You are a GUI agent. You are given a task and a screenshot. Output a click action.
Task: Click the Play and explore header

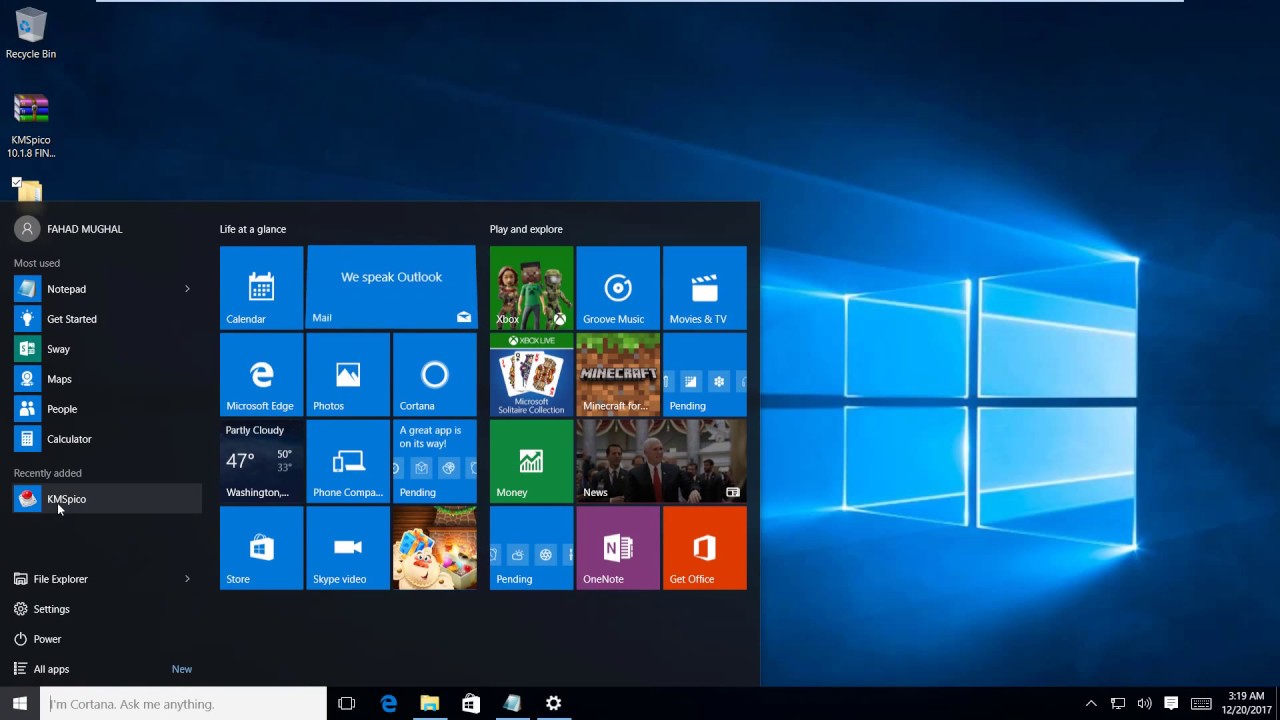pos(526,229)
